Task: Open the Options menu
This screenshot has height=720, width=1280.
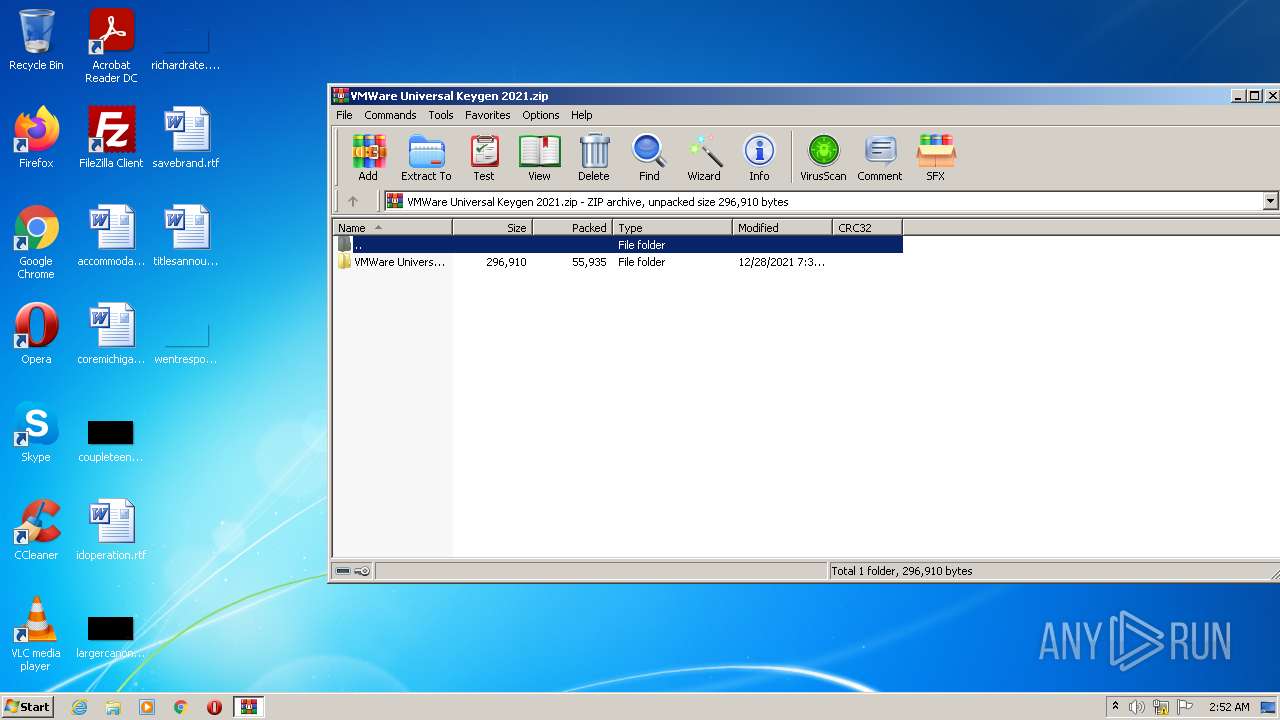Action: click(x=541, y=115)
